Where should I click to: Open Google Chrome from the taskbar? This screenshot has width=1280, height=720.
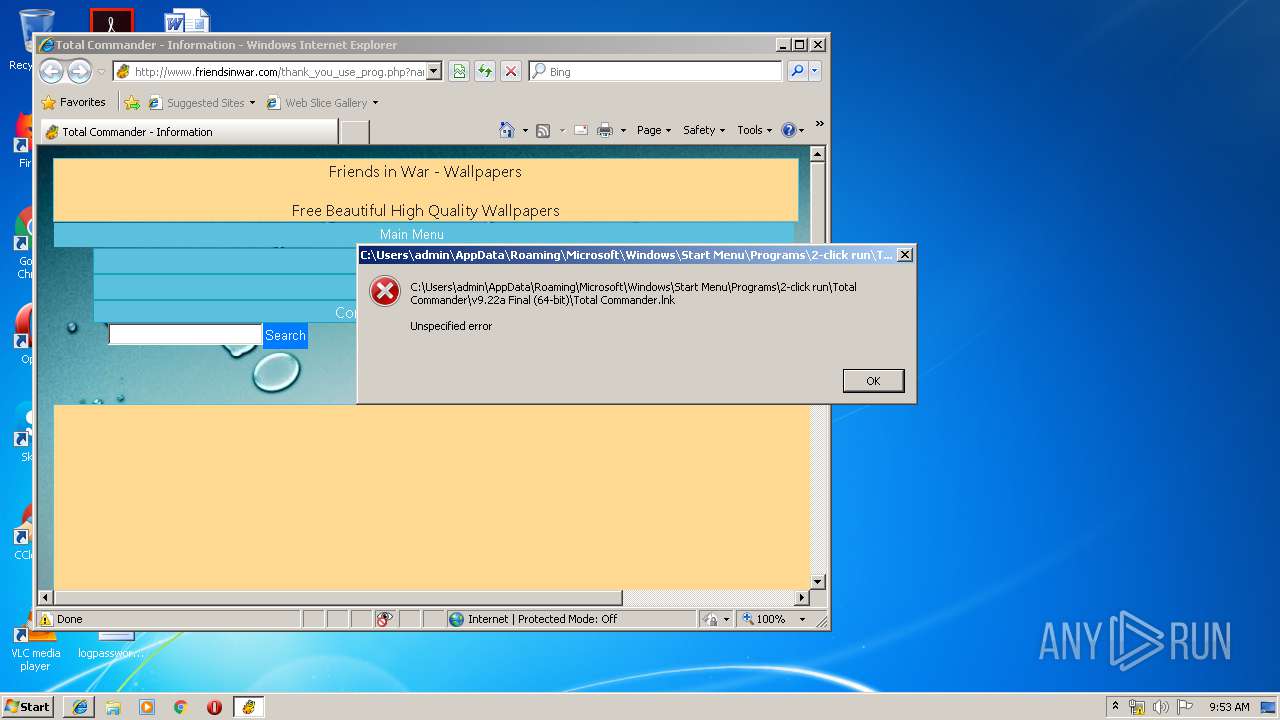pyautogui.click(x=180, y=707)
